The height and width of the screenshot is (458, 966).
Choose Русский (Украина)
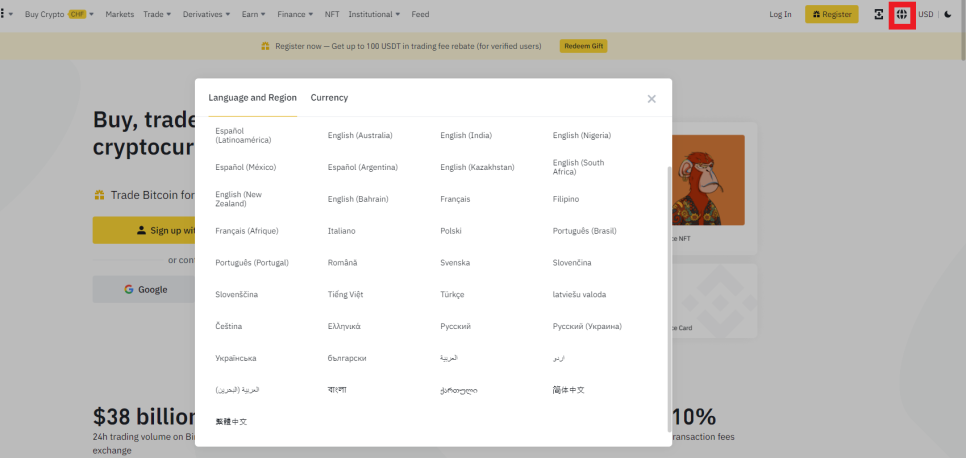tap(587, 326)
